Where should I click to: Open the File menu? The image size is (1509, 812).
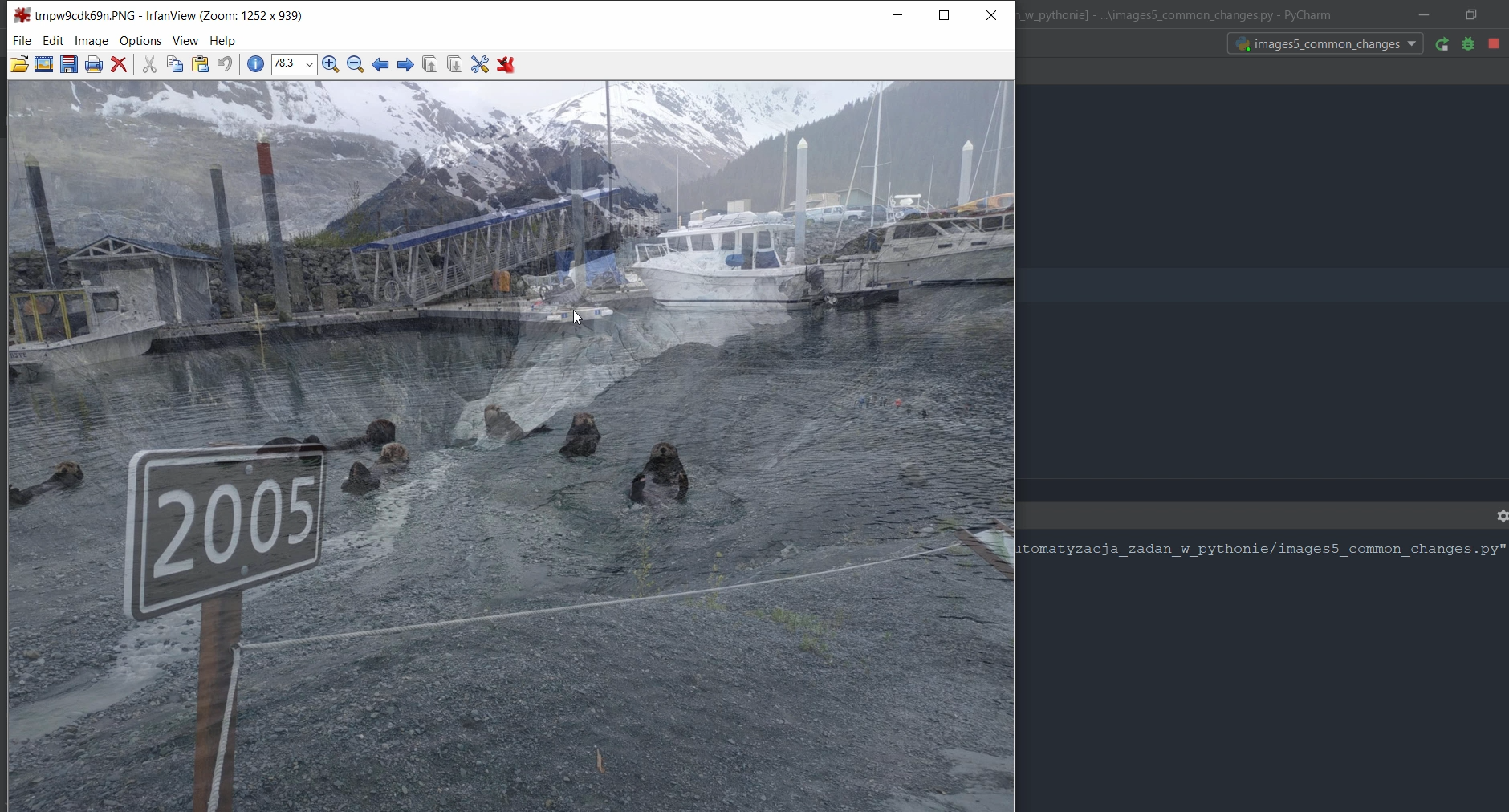[22, 41]
